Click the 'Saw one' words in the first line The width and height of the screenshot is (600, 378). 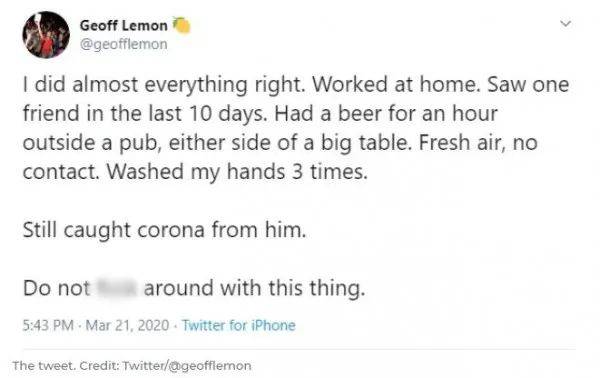pos(528,84)
